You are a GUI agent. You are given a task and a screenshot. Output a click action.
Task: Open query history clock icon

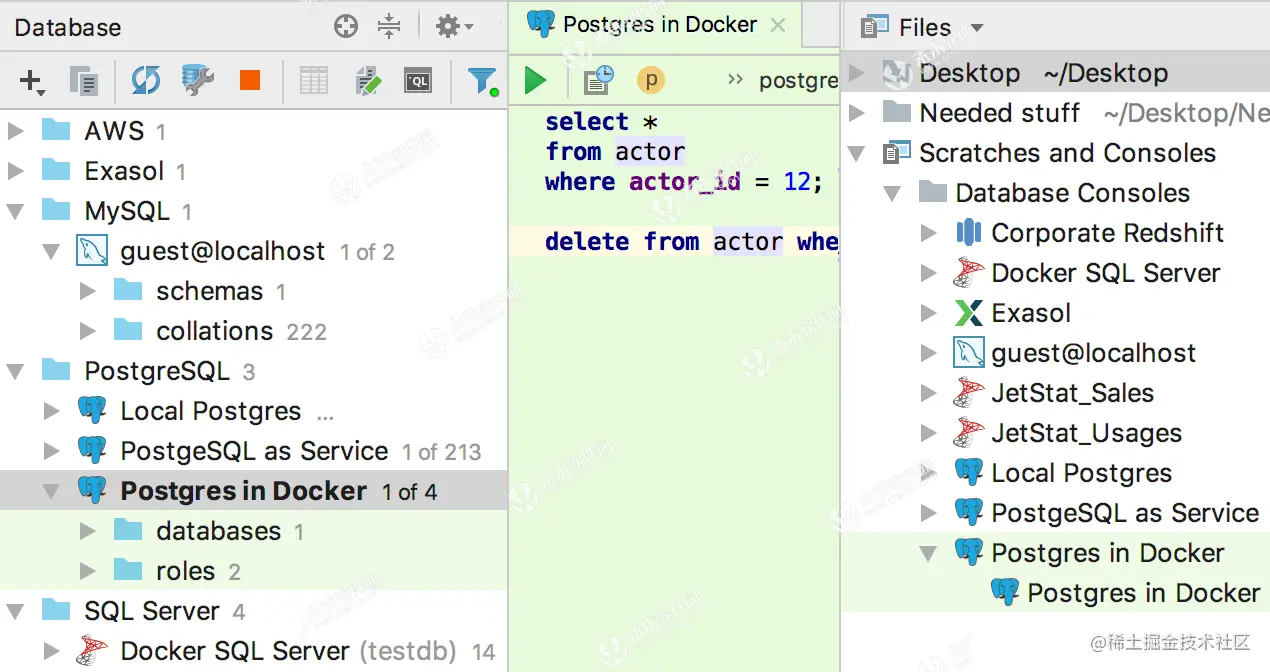click(598, 80)
